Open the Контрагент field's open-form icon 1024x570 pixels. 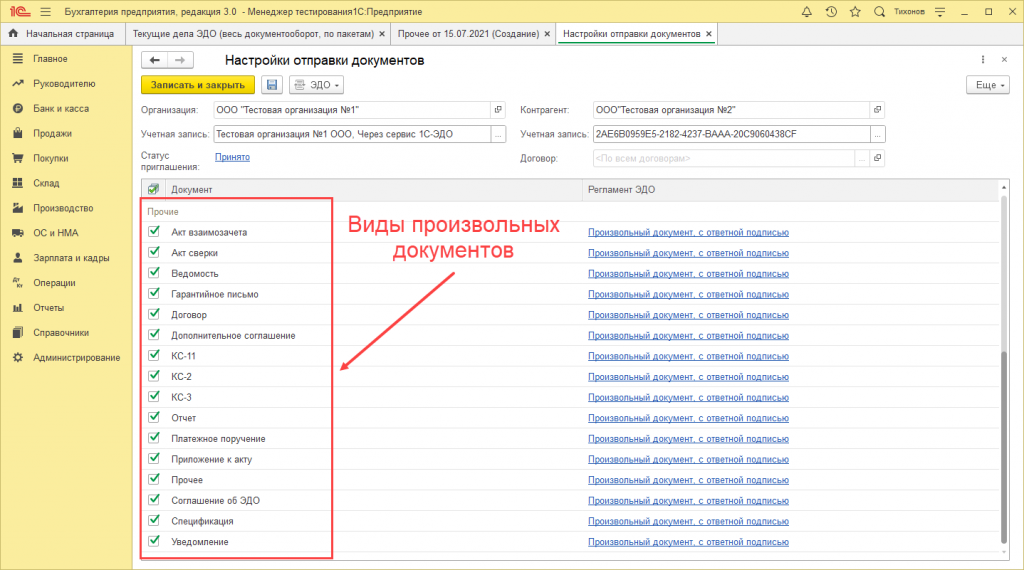click(878, 110)
